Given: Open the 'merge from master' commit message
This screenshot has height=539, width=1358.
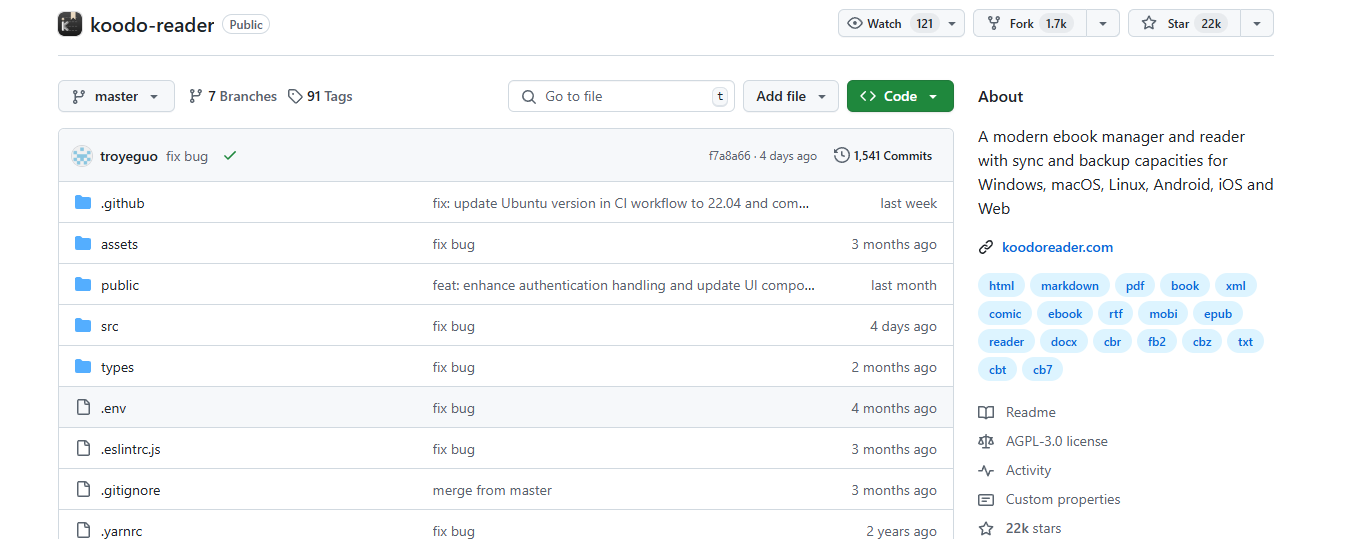Looking at the screenshot, I should [492, 490].
